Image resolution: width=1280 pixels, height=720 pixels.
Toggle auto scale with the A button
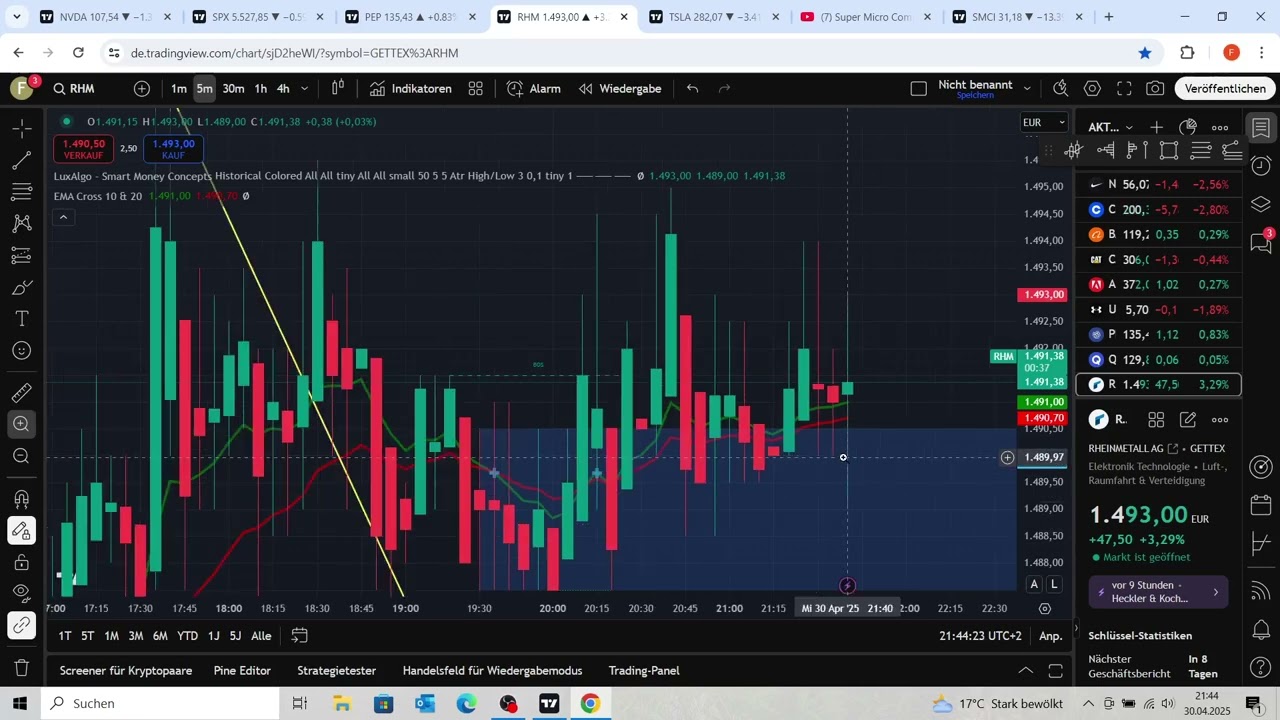1035,584
